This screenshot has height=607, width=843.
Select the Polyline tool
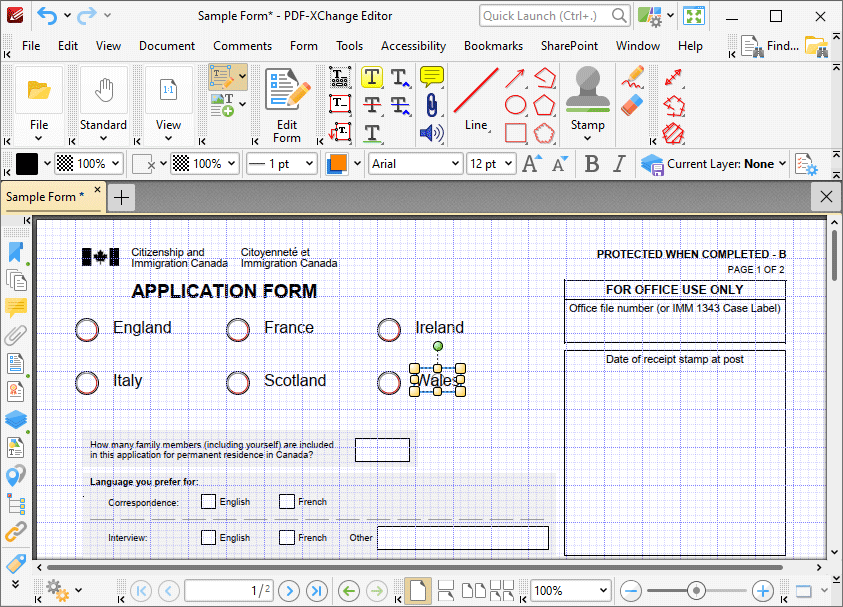[x=544, y=78]
